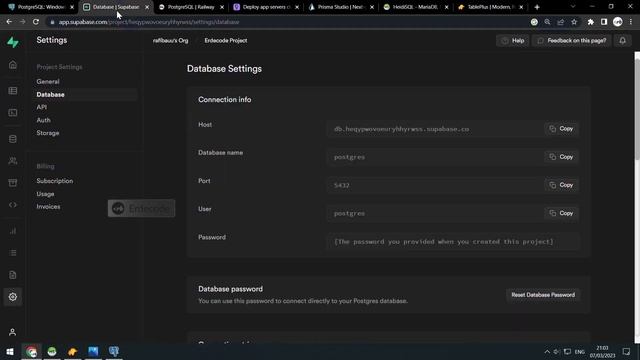This screenshot has height=360, width=640.
Task: Open the Storage bucket sidebar icon
Action: click(13, 182)
